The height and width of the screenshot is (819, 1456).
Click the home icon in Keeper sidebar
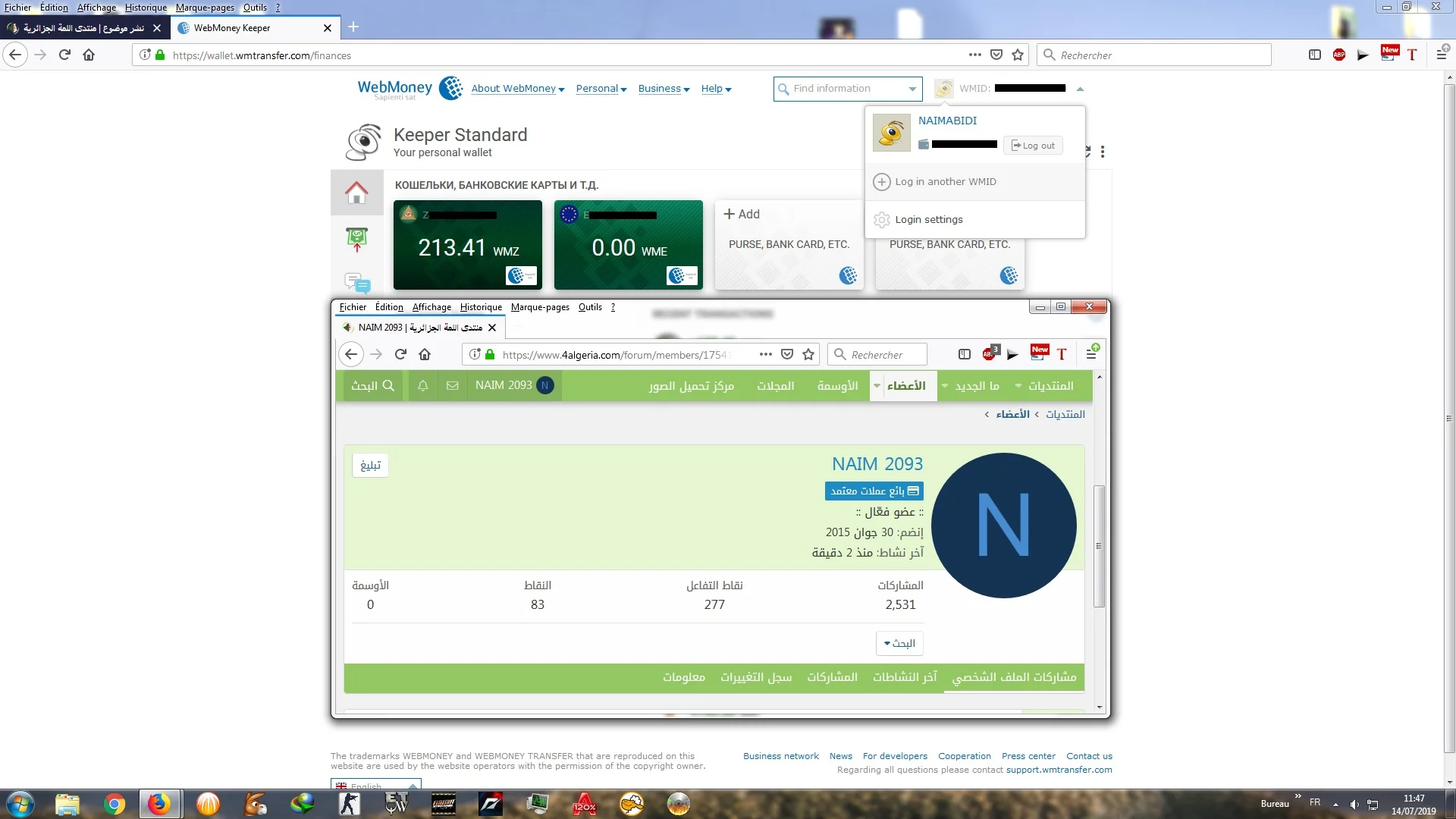click(356, 193)
